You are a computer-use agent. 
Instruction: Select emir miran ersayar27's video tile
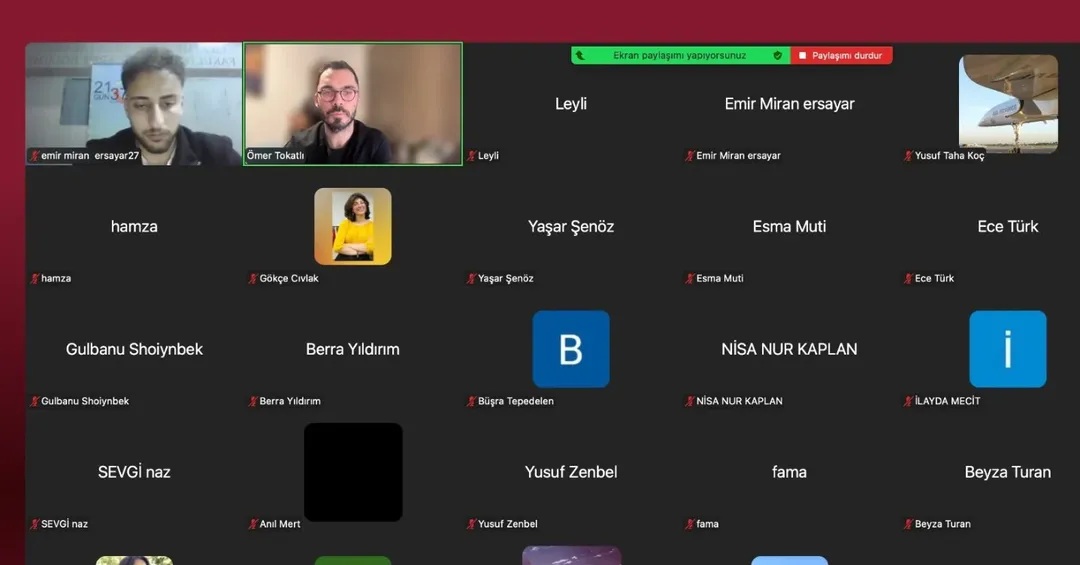(134, 103)
